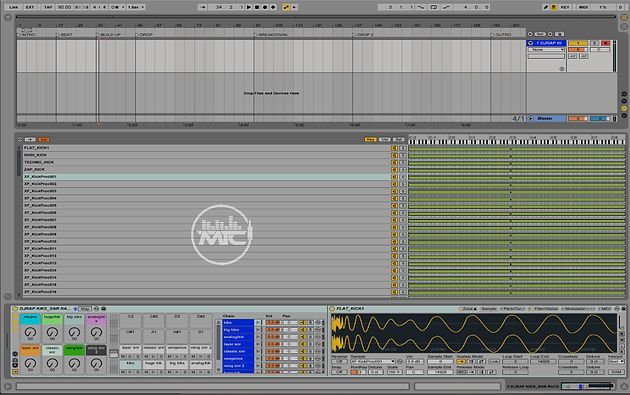Click the 4 / 4 time signature field

click(100, 7)
